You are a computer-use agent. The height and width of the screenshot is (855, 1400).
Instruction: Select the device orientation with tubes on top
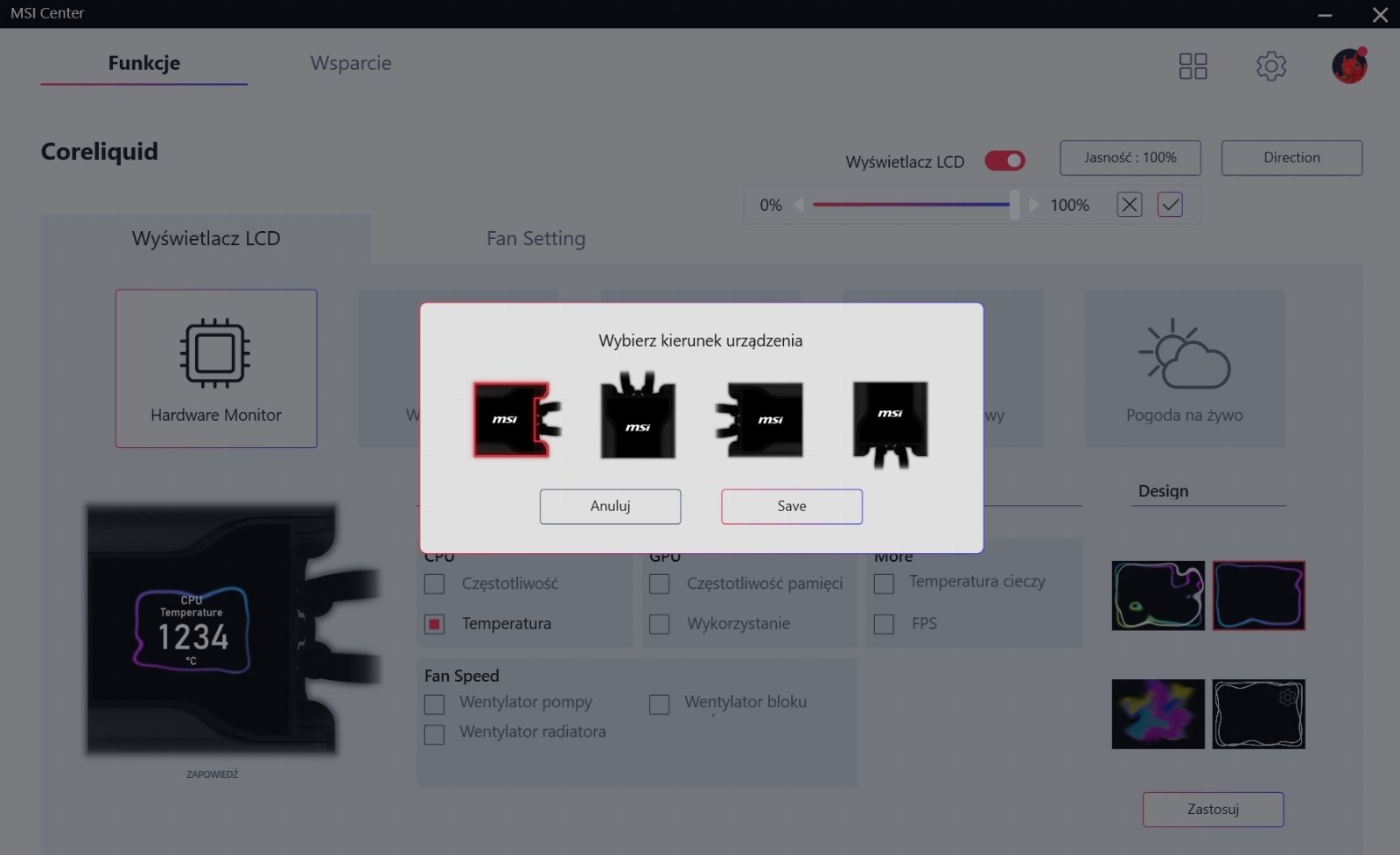click(x=638, y=415)
